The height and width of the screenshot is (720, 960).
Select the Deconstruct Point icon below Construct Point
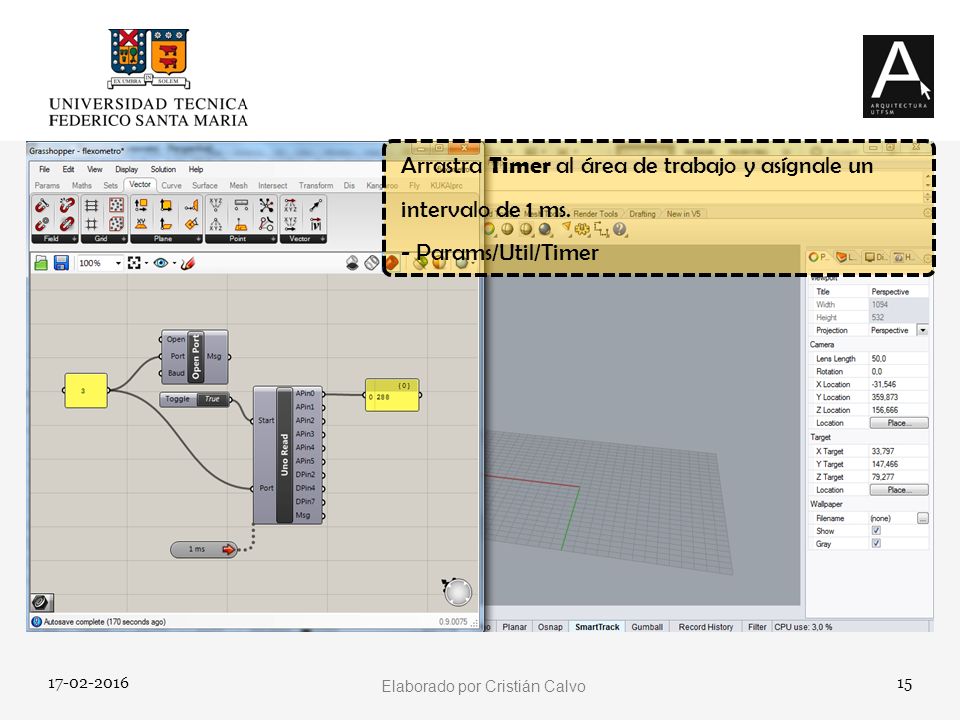[x=216, y=224]
